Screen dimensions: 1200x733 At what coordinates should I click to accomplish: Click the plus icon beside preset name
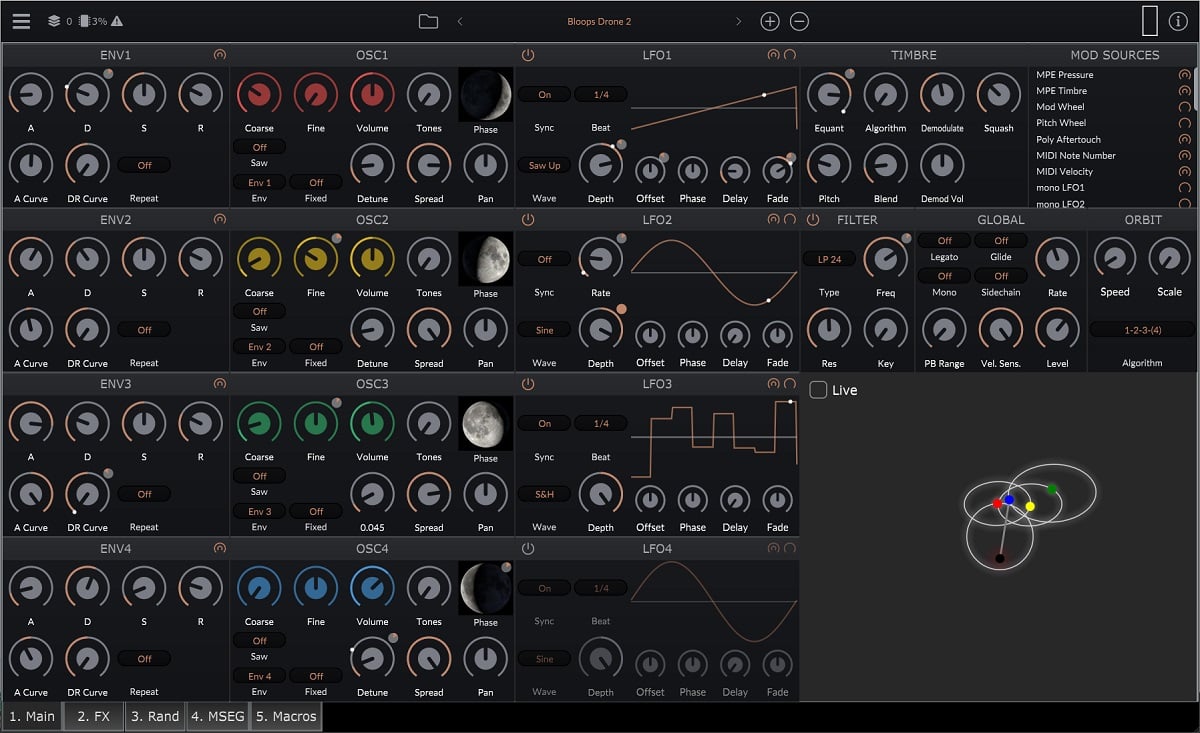tap(769, 21)
